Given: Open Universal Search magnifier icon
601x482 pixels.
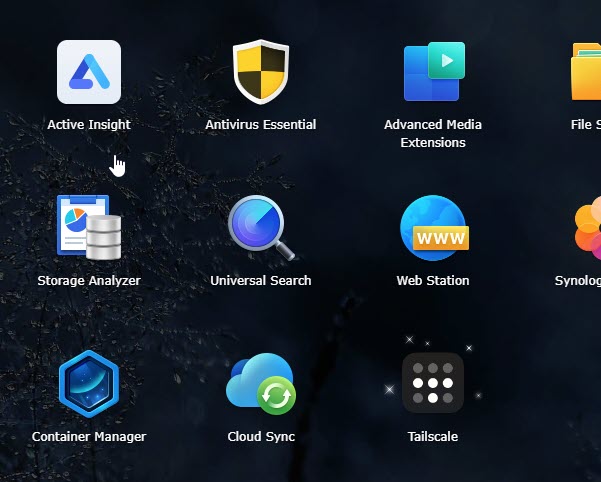Looking at the screenshot, I should [x=261, y=228].
